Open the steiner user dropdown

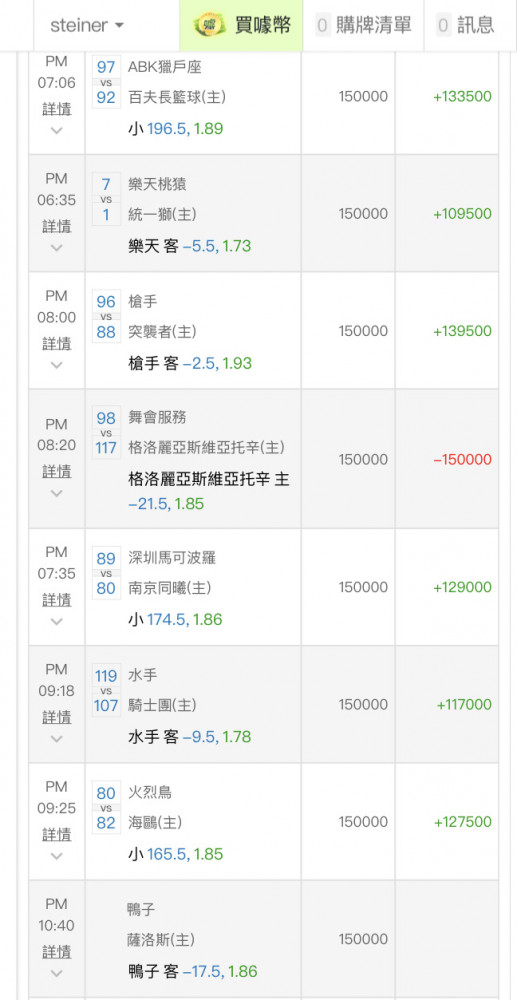(x=87, y=26)
